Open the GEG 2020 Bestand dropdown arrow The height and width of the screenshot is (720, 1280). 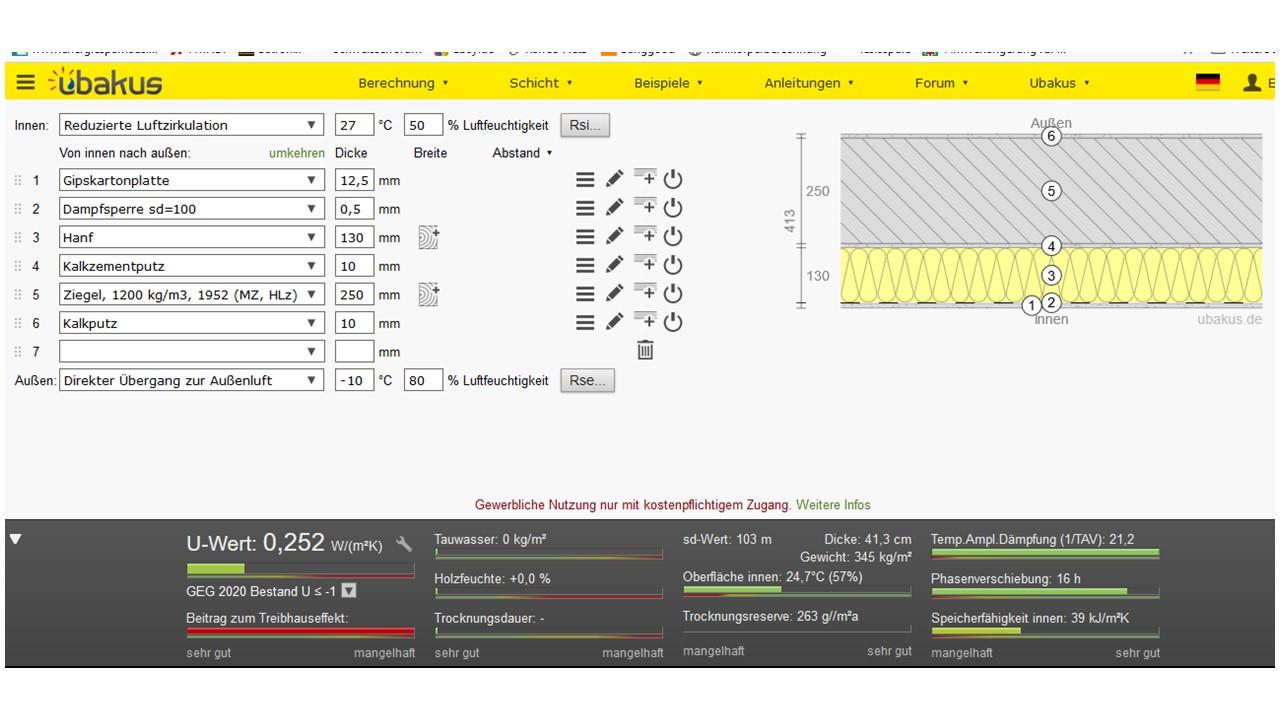point(348,591)
